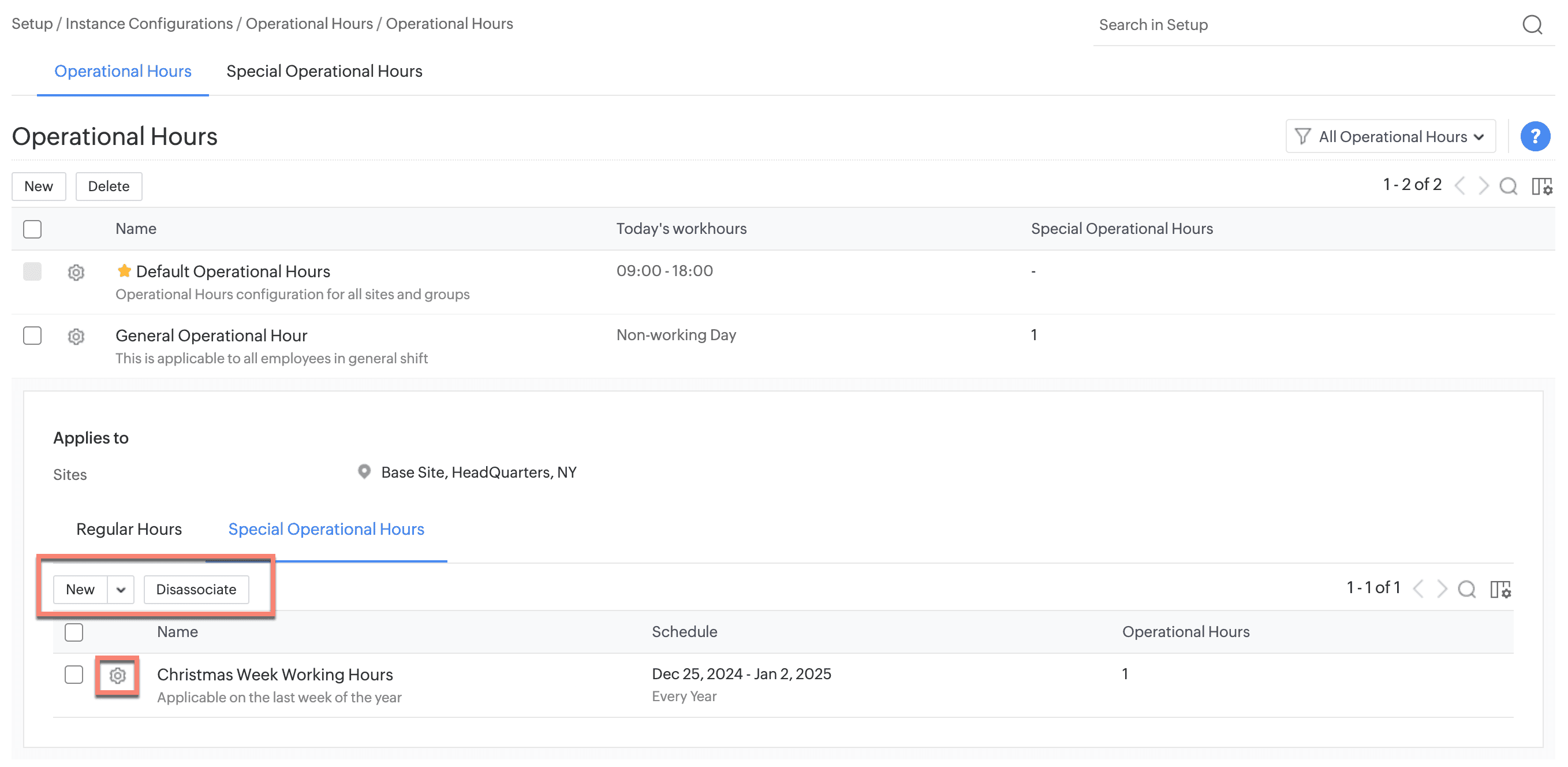
Task: Click the Delete button
Action: pyautogui.click(x=109, y=187)
